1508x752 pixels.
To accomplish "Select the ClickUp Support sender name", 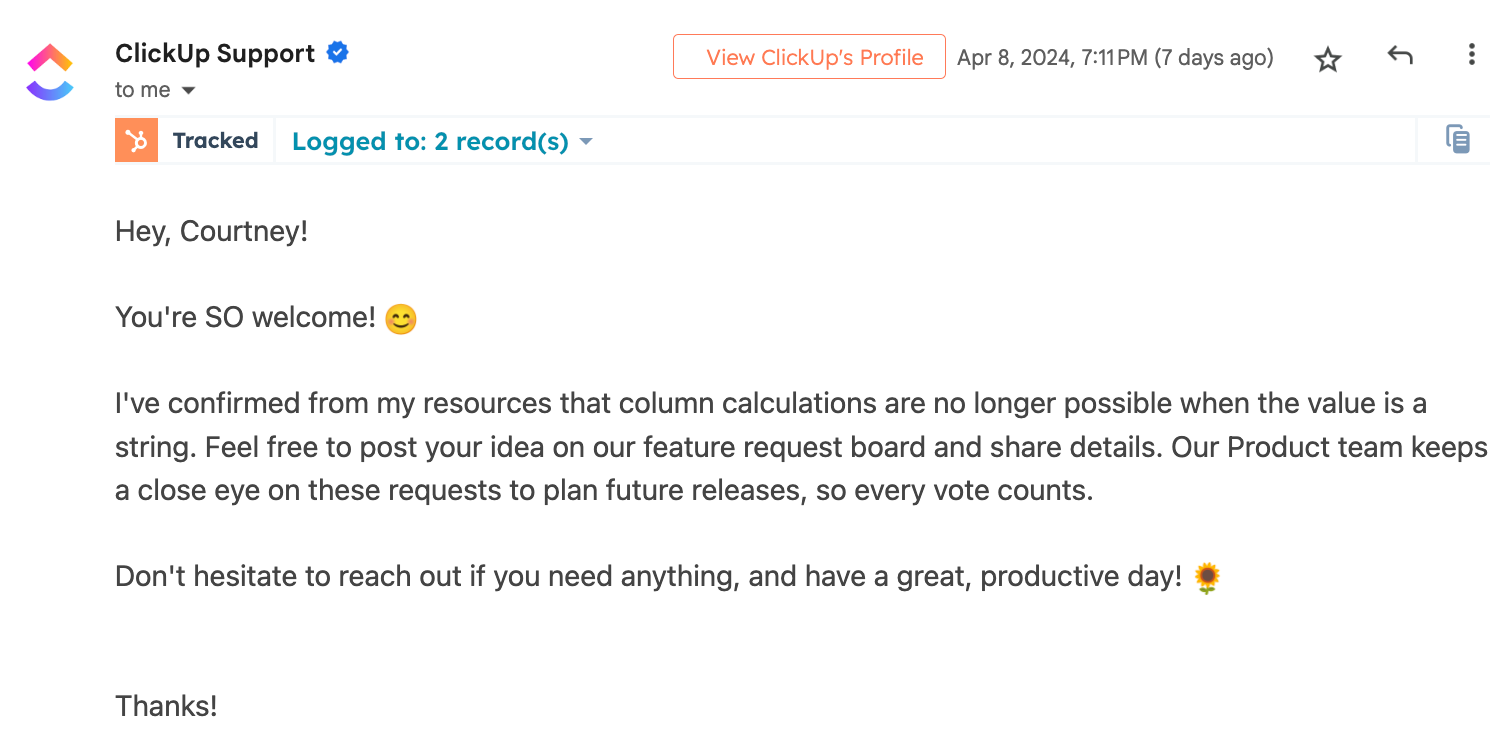I will tap(215, 53).
